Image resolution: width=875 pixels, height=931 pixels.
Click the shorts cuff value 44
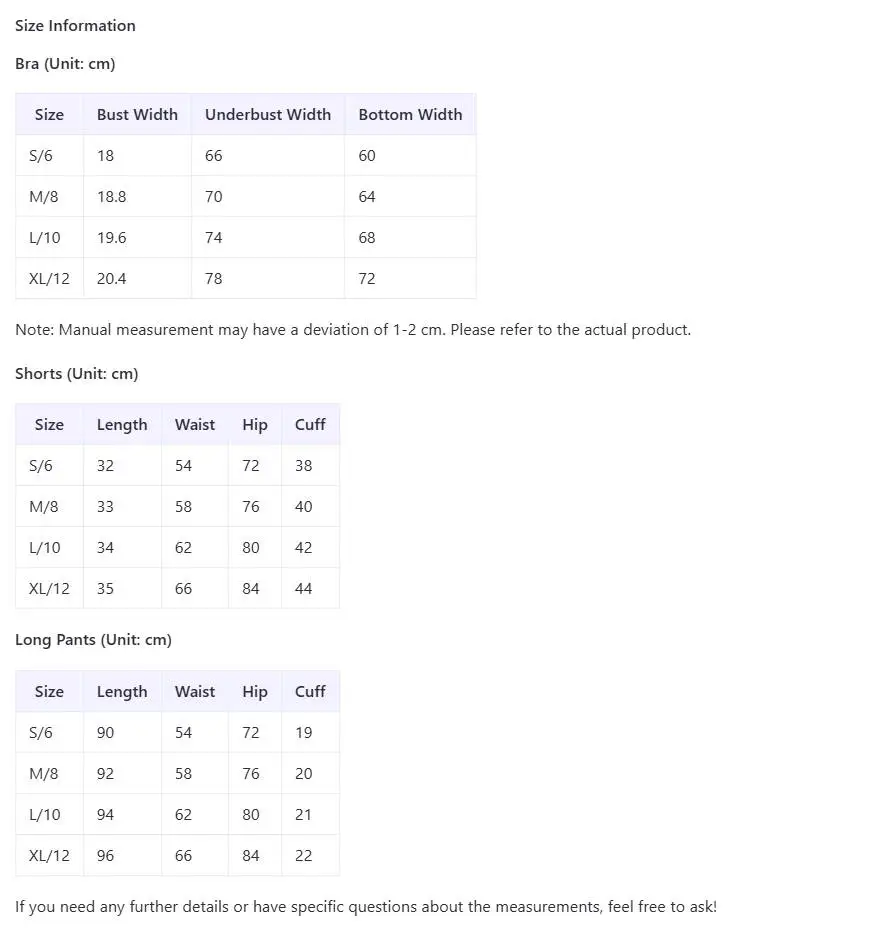304,589
